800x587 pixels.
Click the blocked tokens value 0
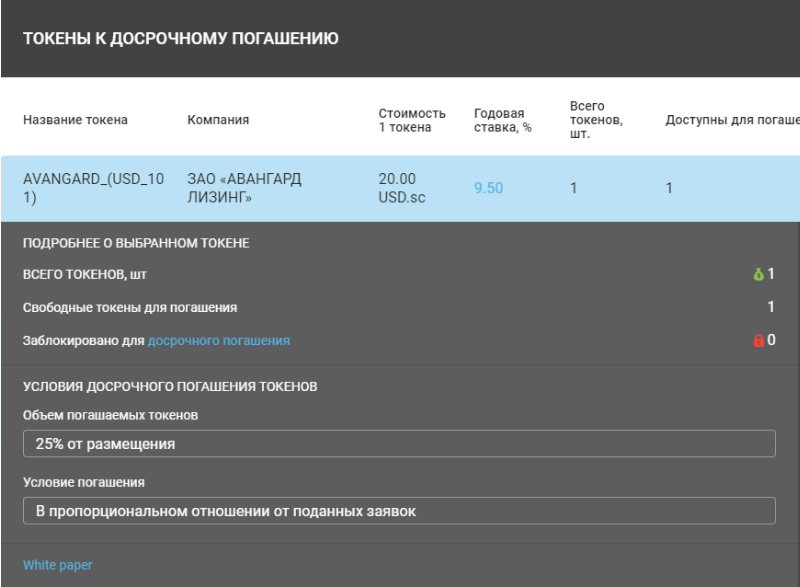tap(771, 340)
